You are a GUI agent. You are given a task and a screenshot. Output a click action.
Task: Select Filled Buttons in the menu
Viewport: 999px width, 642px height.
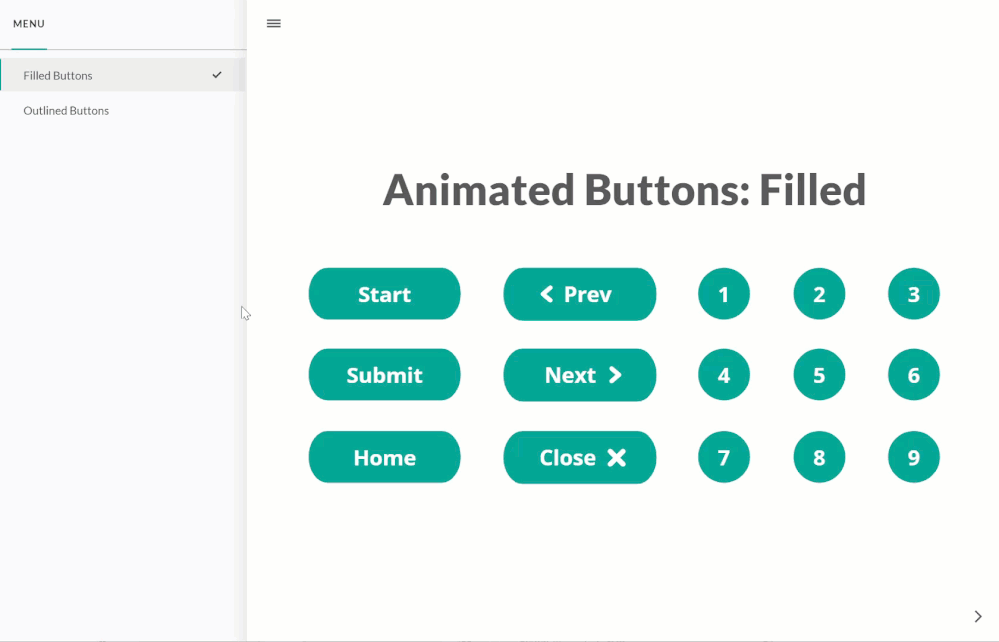(58, 75)
